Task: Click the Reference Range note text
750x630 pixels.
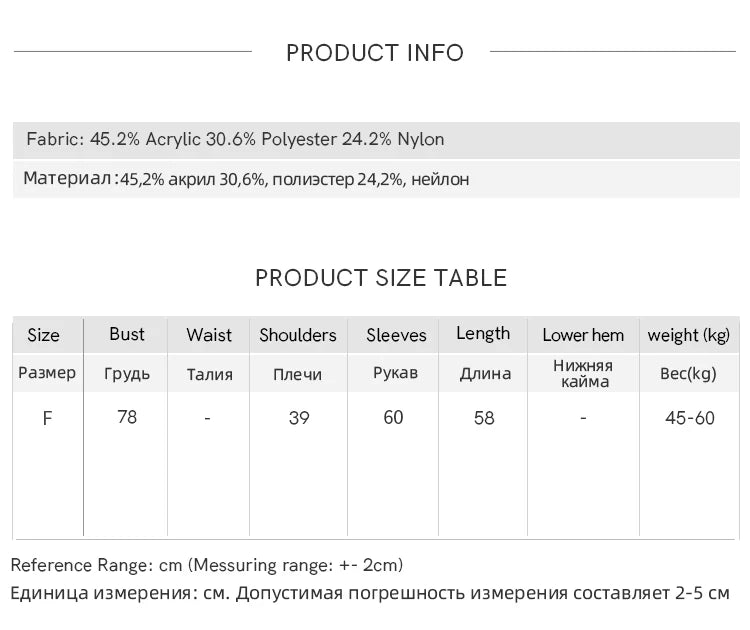Action: (x=207, y=565)
